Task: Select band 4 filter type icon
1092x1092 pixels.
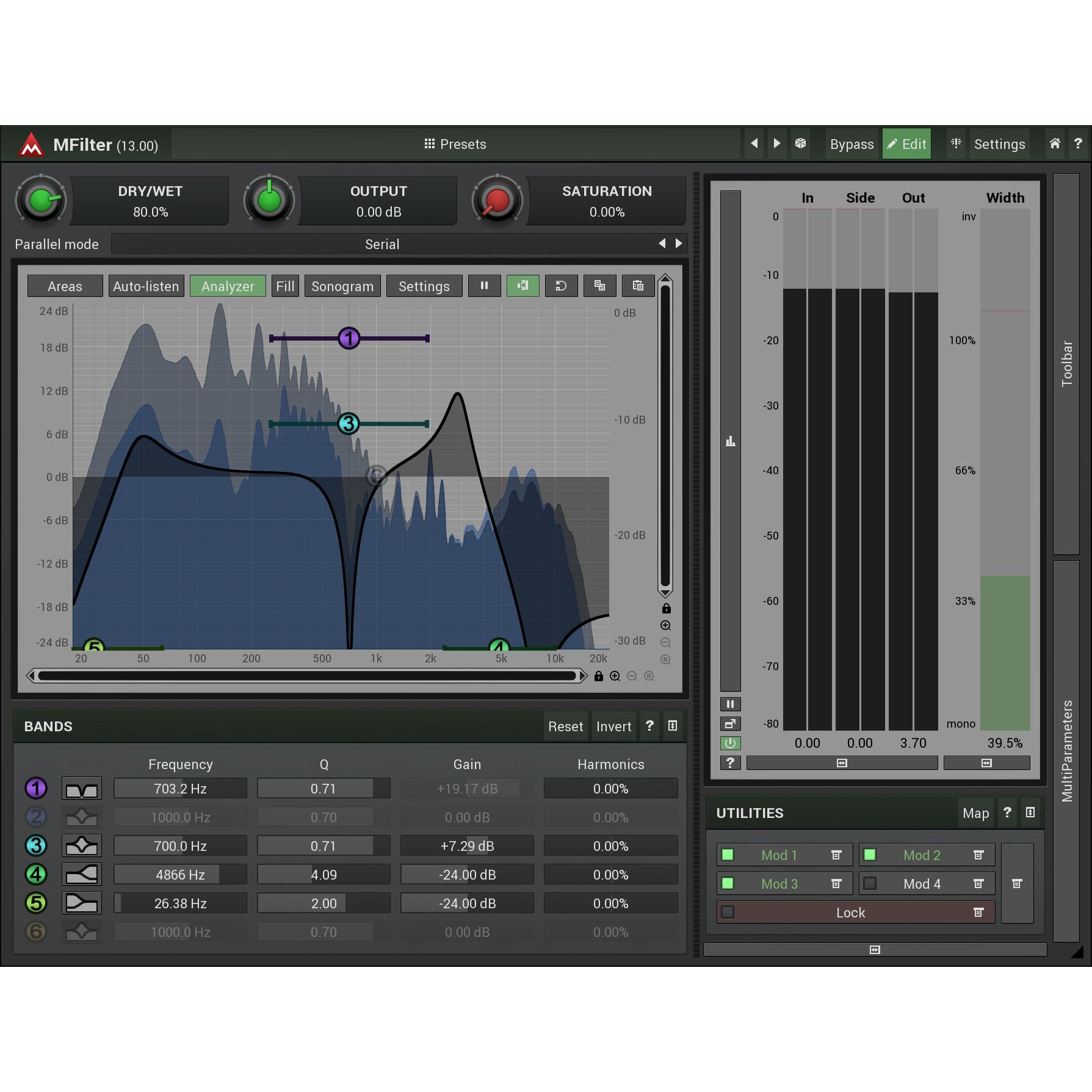Action: [81, 875]
